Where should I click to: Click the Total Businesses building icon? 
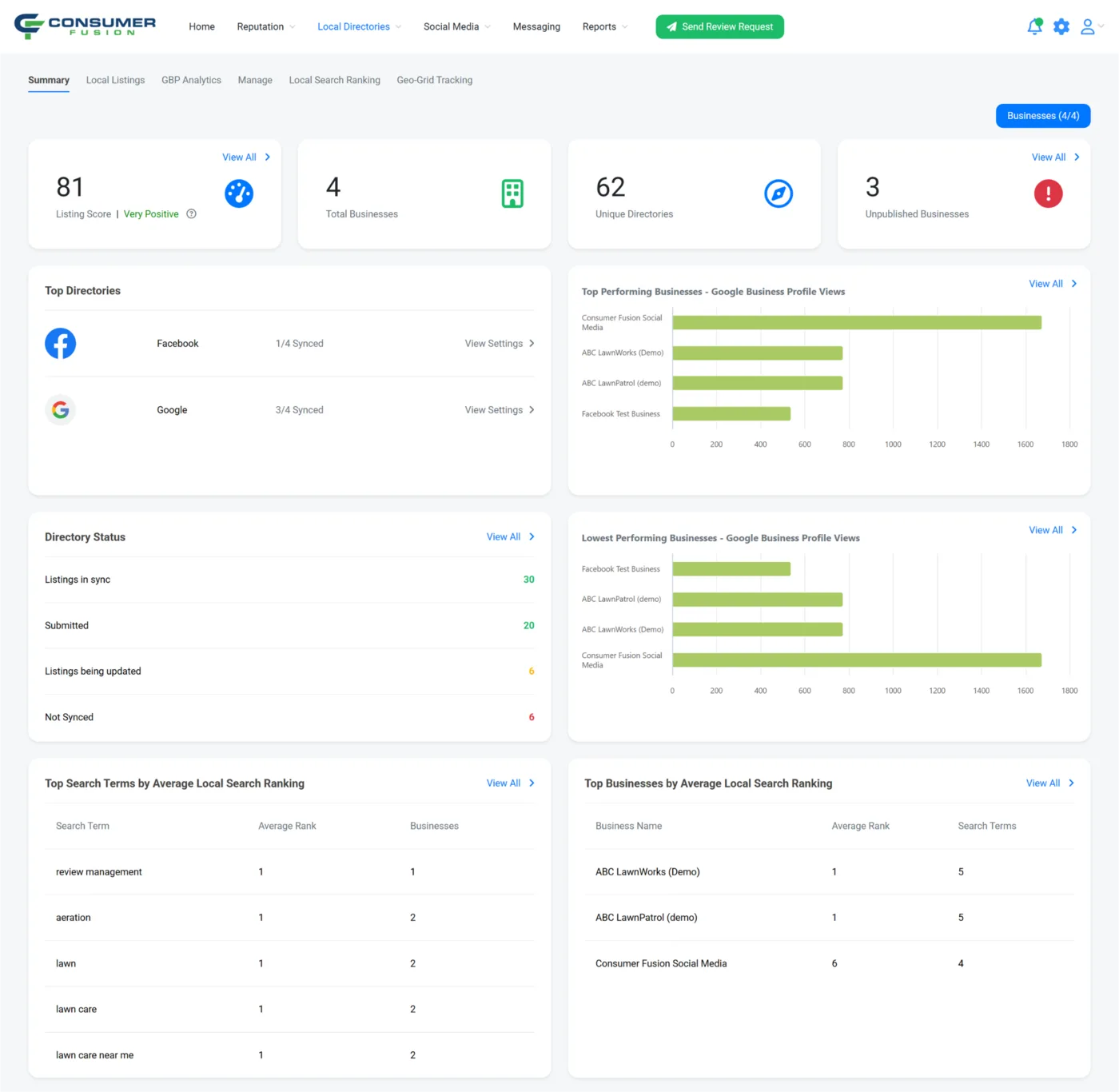point(512,193)
